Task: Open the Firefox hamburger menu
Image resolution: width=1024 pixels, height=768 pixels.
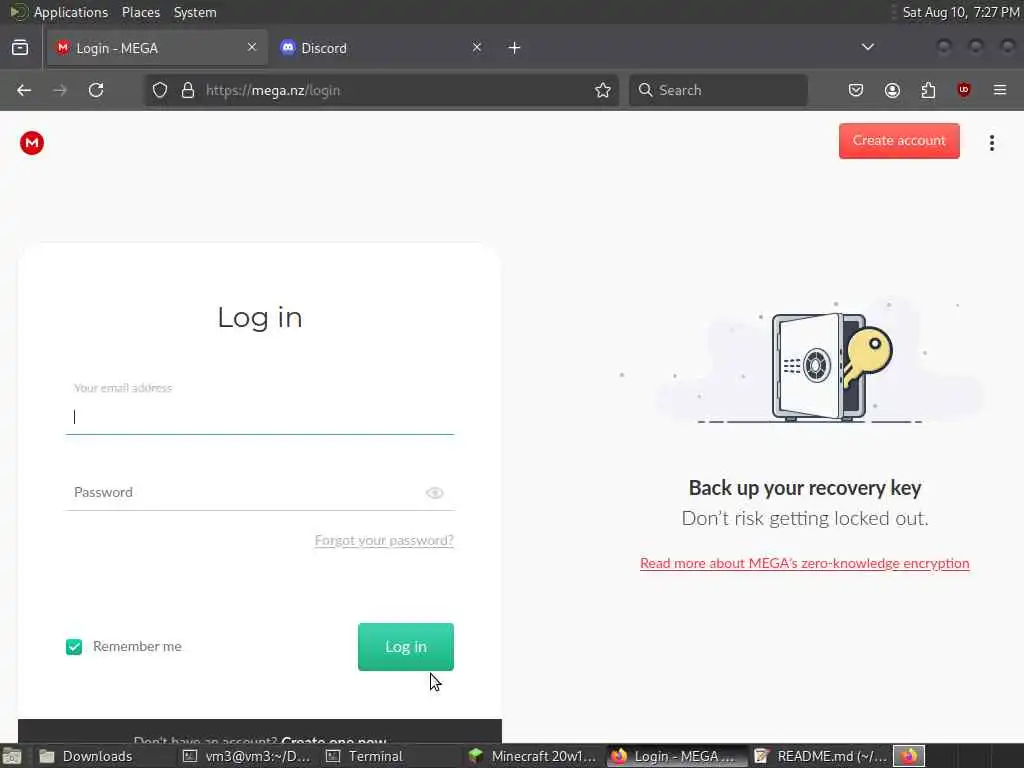Action: pos(1000,90)
